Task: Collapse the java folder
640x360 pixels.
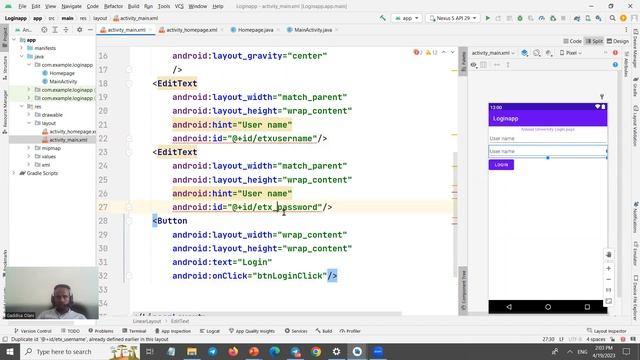Action: (22, 56)
